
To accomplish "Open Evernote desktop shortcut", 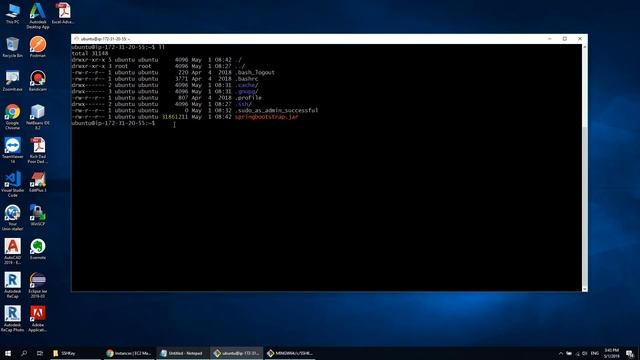I will tap(38, 249).
